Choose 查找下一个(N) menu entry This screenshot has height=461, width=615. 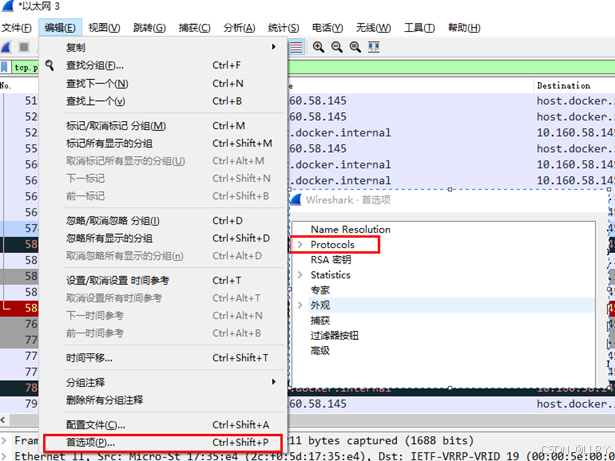(x=163, y=84)
